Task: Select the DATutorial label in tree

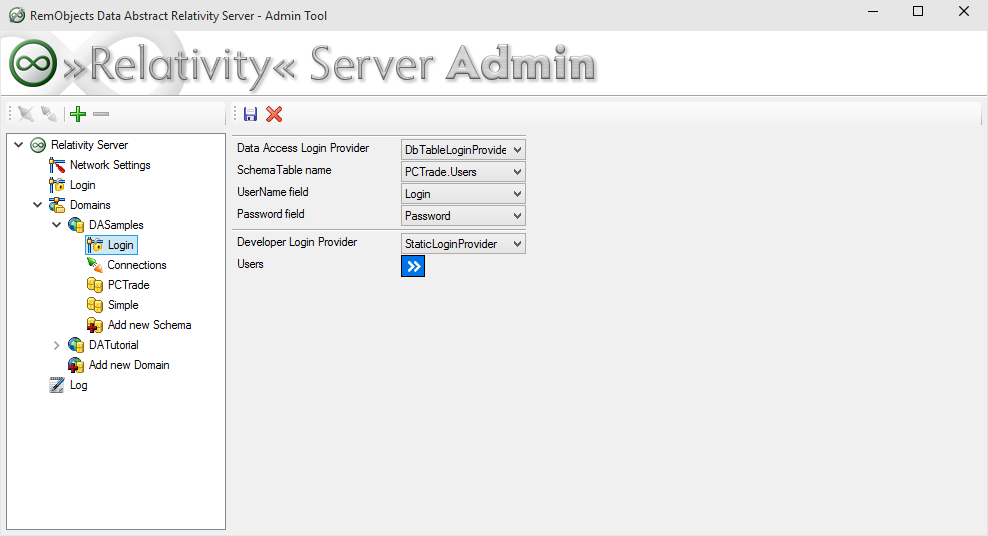Action: 113,345
